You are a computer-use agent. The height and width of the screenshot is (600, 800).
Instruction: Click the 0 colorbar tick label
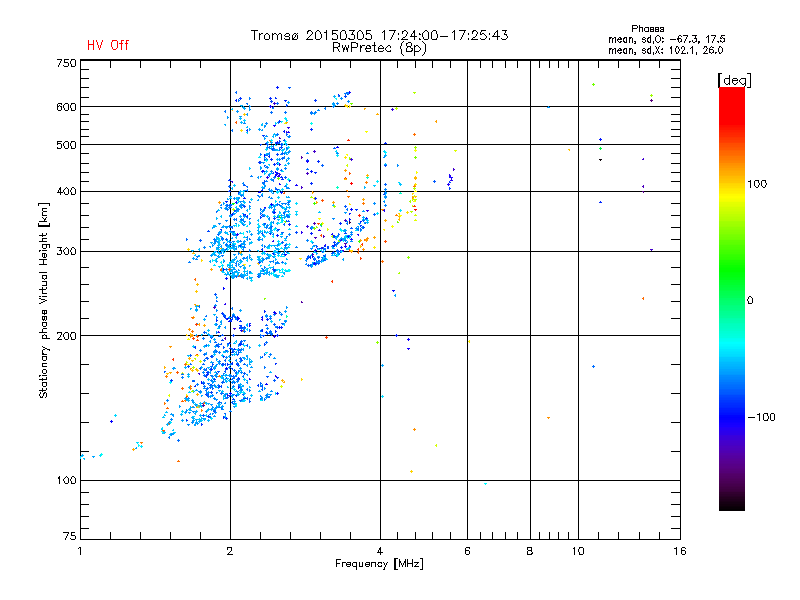[x=750, y=301]
